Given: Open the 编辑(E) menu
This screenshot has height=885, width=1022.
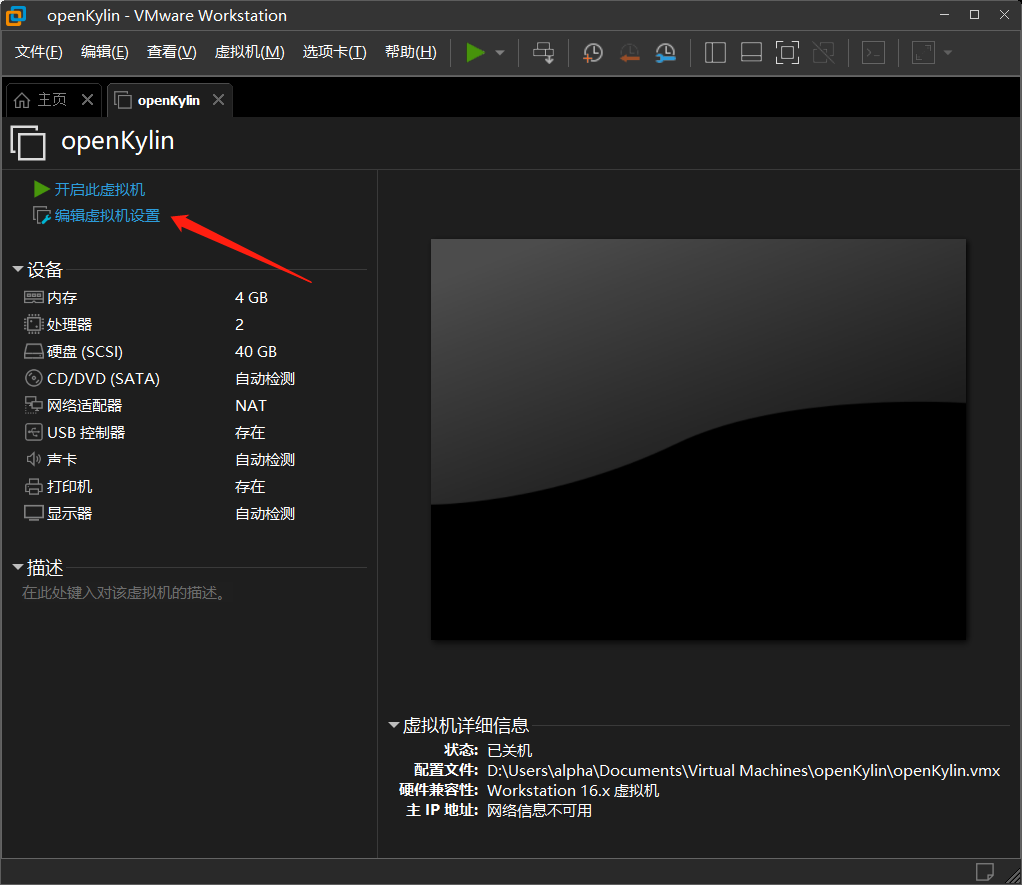Looking at the screenshot, I should (104, 52).
